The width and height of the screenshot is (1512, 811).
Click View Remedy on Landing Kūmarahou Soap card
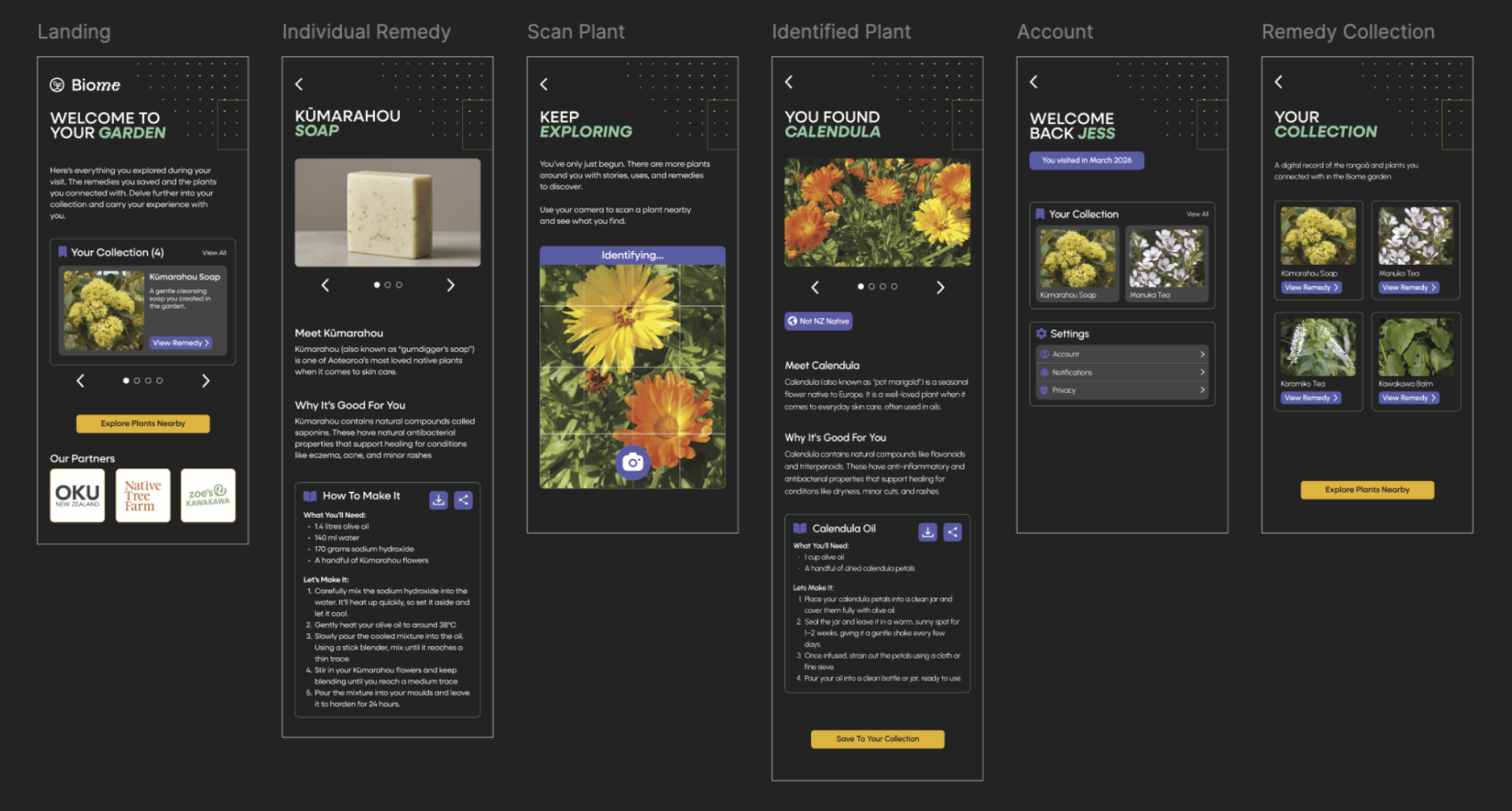181,343
